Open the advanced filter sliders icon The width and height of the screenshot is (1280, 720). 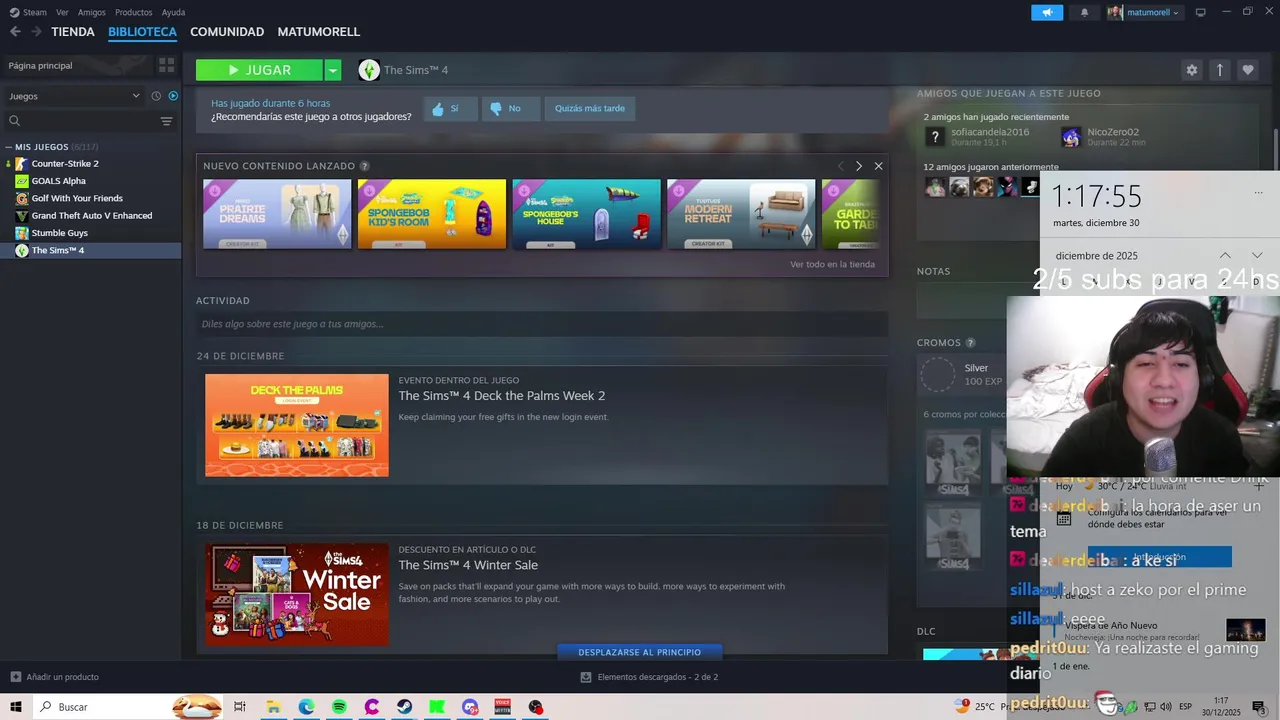(x=167, y=121)
